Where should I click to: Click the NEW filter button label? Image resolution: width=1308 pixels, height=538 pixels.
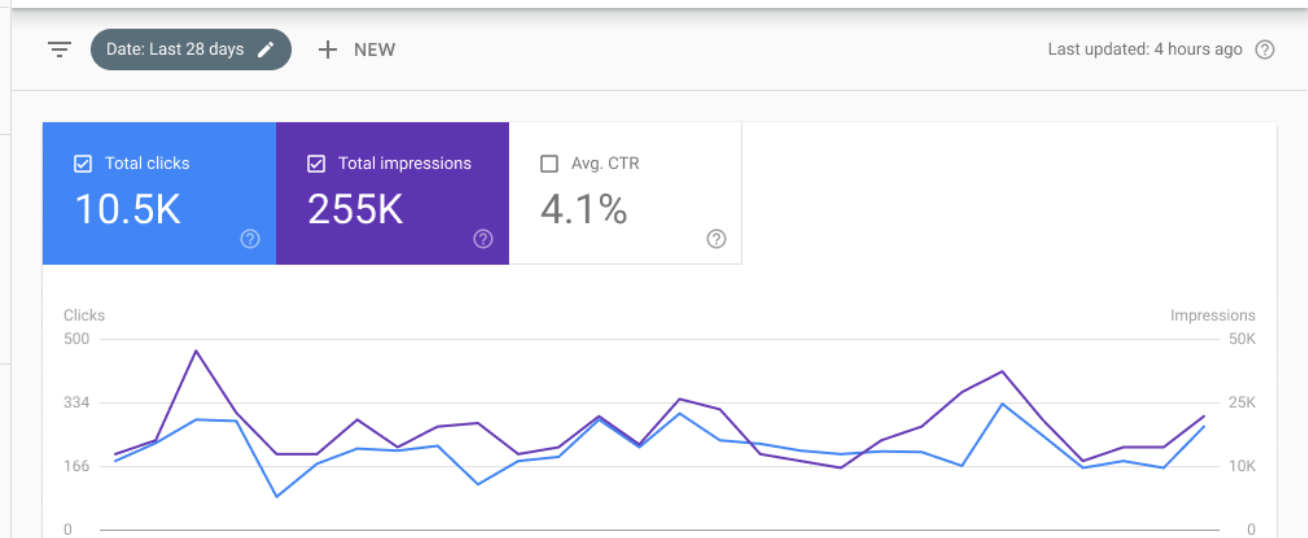coord(374,50)
